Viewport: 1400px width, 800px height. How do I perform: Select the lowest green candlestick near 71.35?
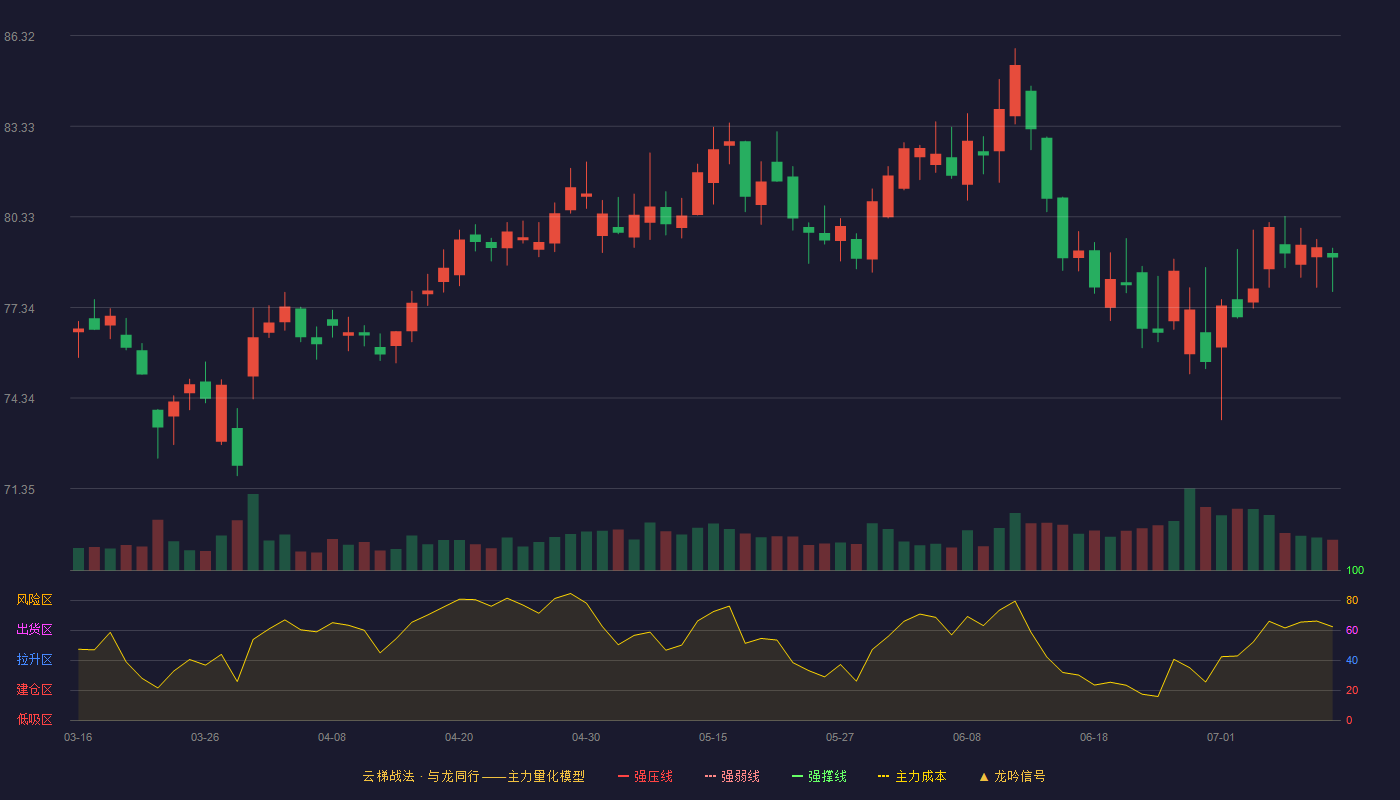click(x=237, y=446)
